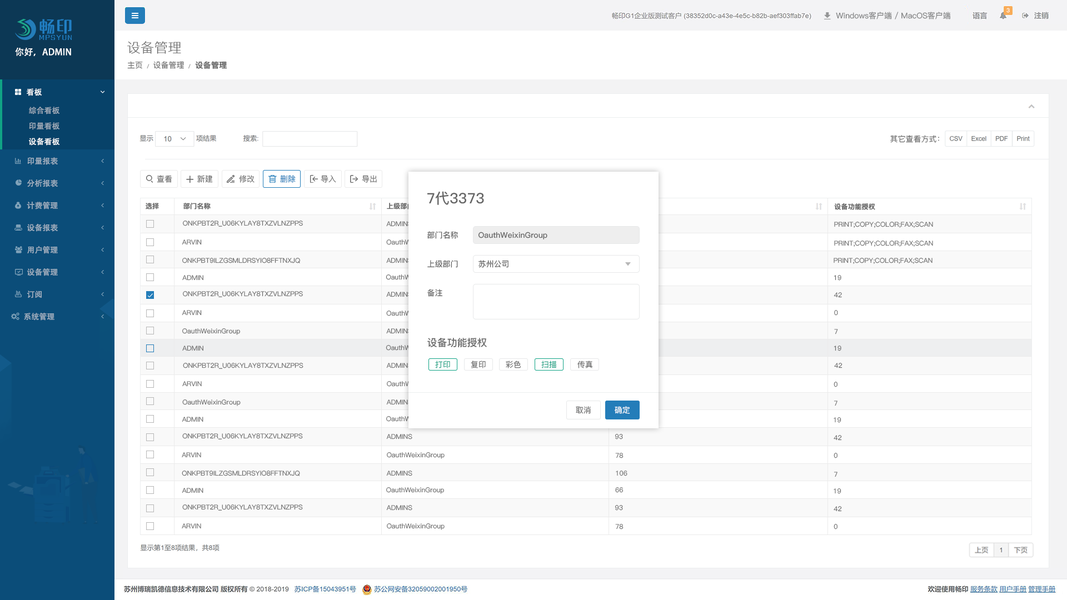Image resolution: width=1067 pixels, height=600 pixels.
Task: Click the 分析报表 pie icon
Action: pyautogui.click(x=18, y=183)
